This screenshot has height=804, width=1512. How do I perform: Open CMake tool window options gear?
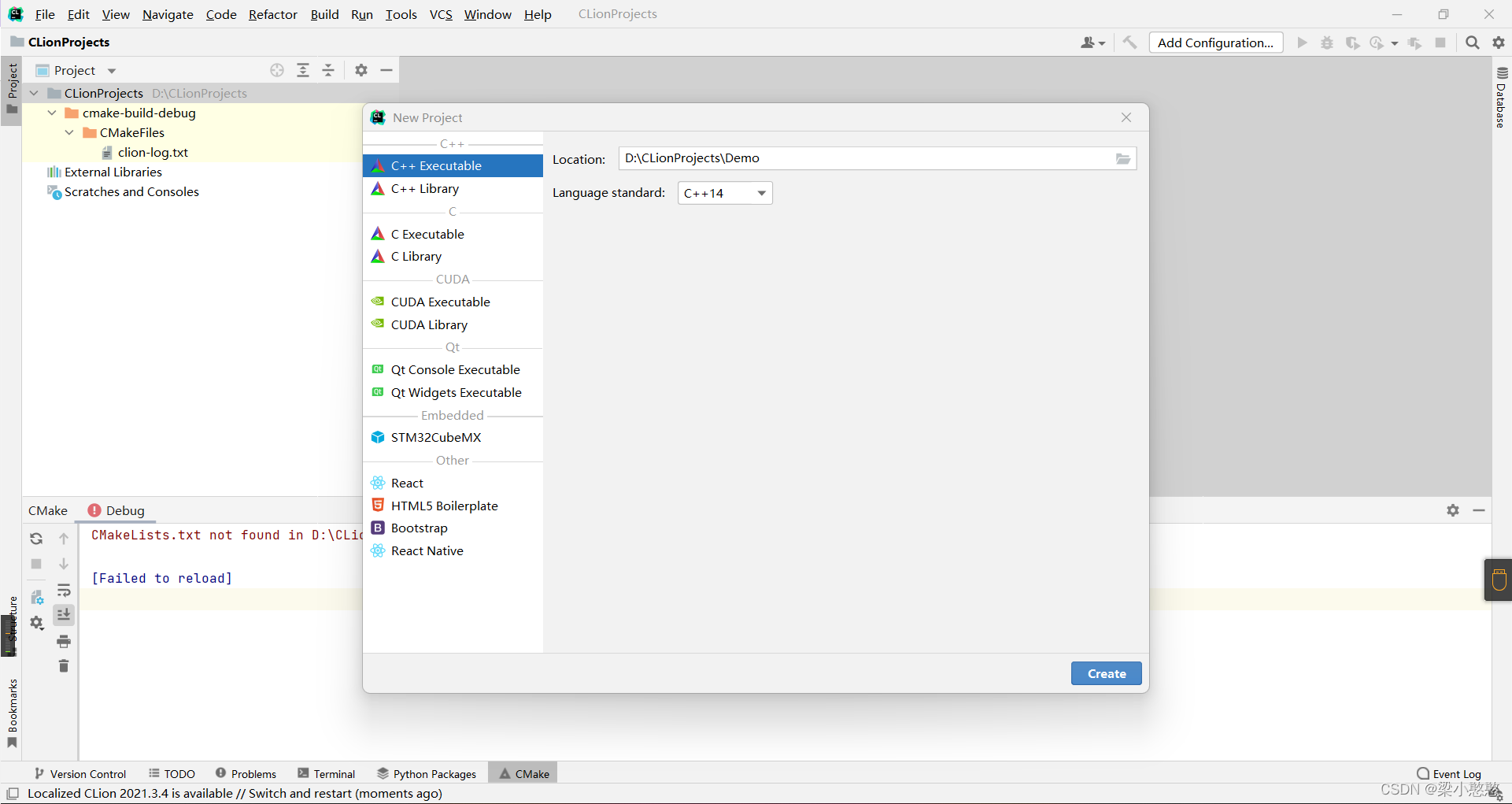pos(1453,510)
